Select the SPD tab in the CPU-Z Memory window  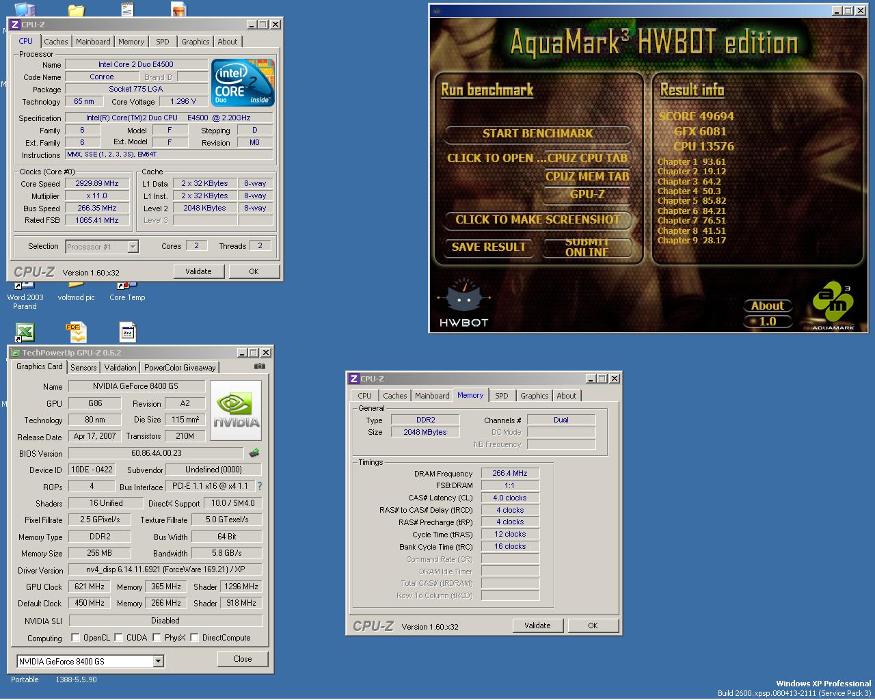[502, 395]
